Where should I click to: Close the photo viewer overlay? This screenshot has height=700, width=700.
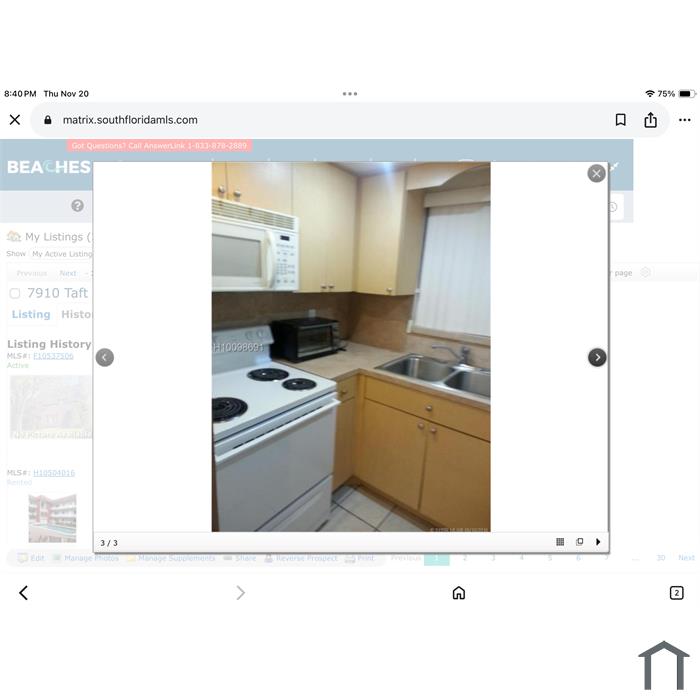[596, 173]
